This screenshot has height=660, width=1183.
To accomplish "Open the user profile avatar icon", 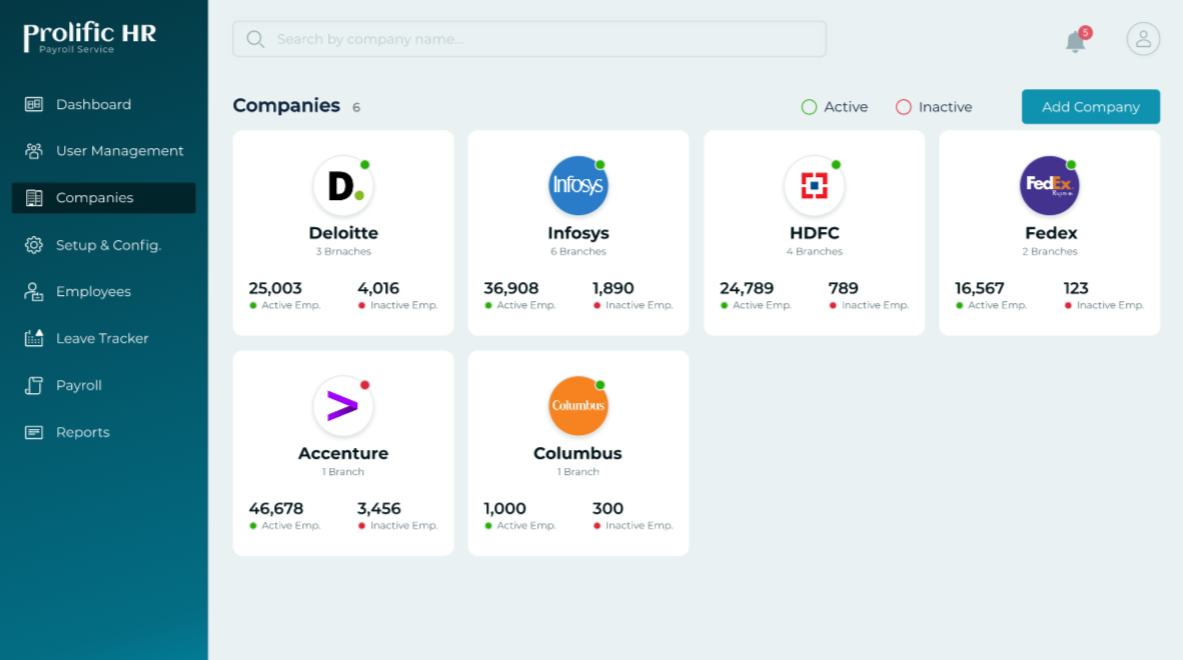I will 1143,39.
